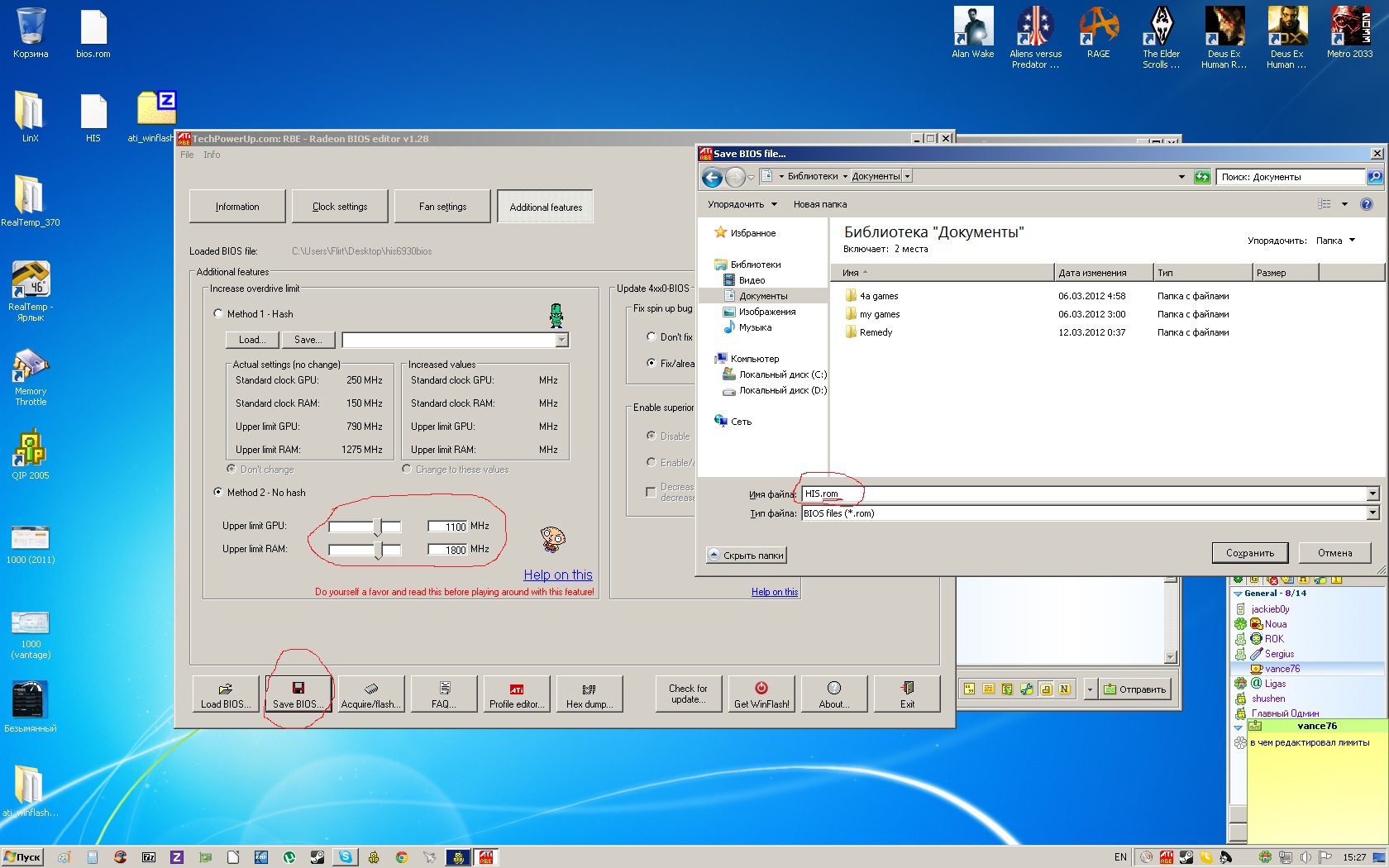Click the refresh icon beside address bar
Image resolution: width=1389 pixels, height=868 pixels.
pos(1202,177)
